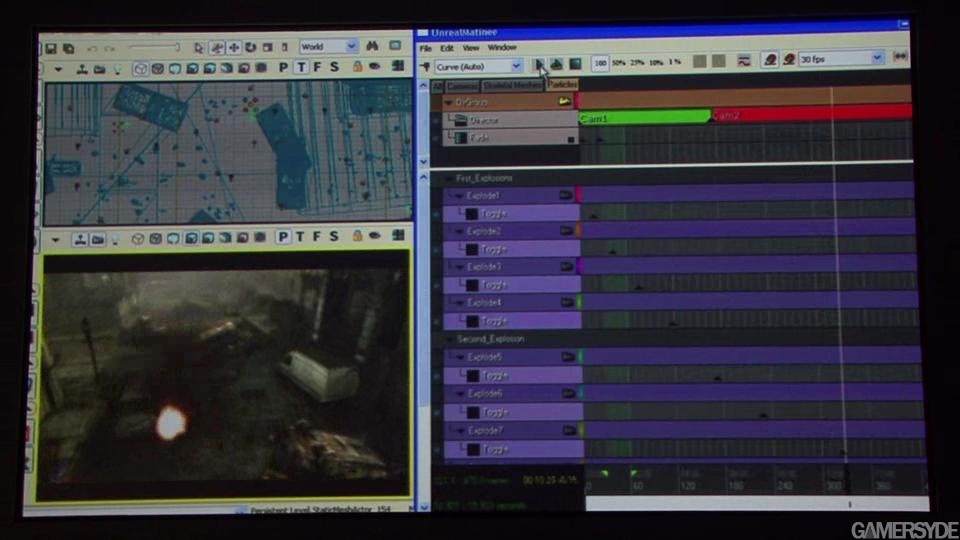Toggle top view T in the top viewport toolbar
960x540 pixels.
(301, 67)
